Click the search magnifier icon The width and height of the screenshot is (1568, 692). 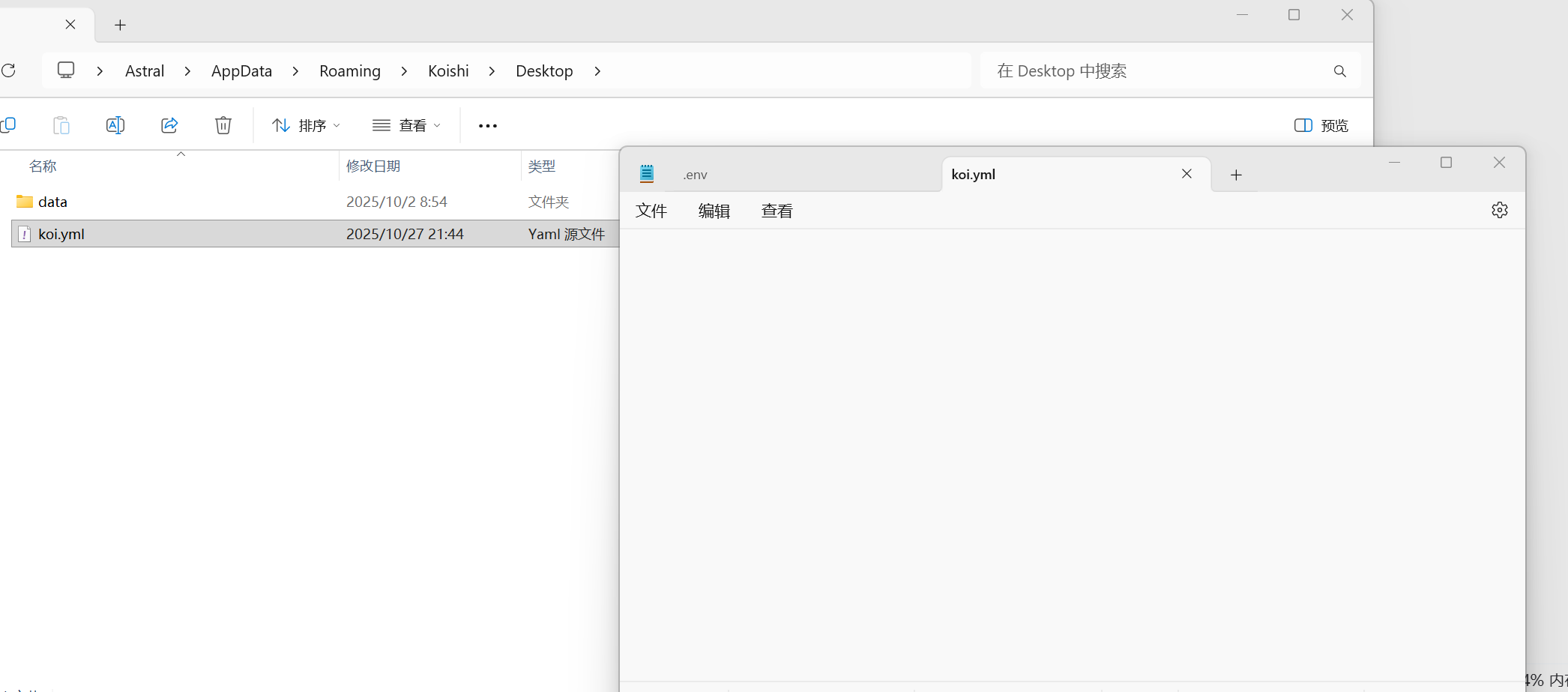click(1339, 71)
